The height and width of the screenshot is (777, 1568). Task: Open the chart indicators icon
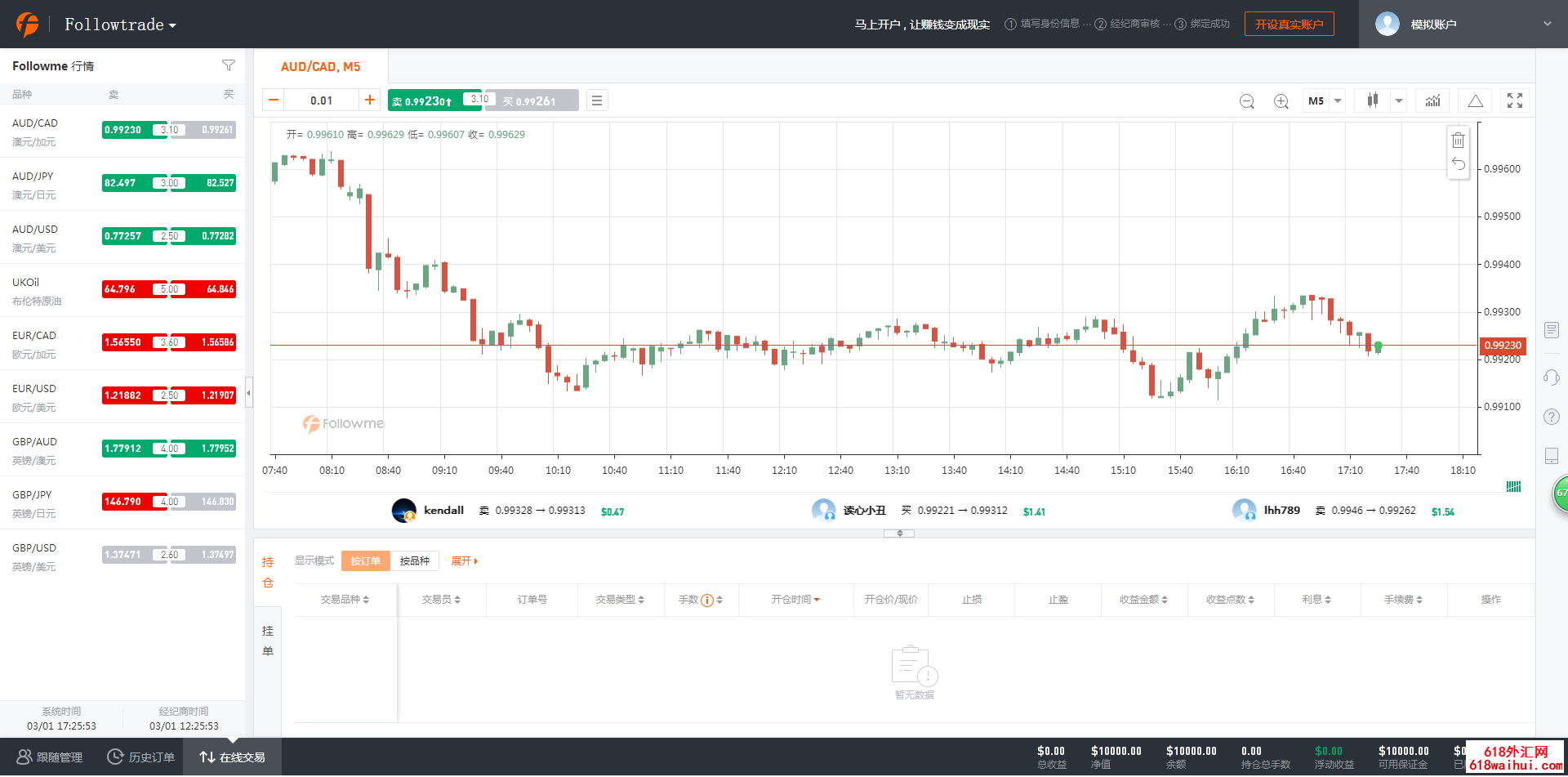click(x=1432, y=100)
